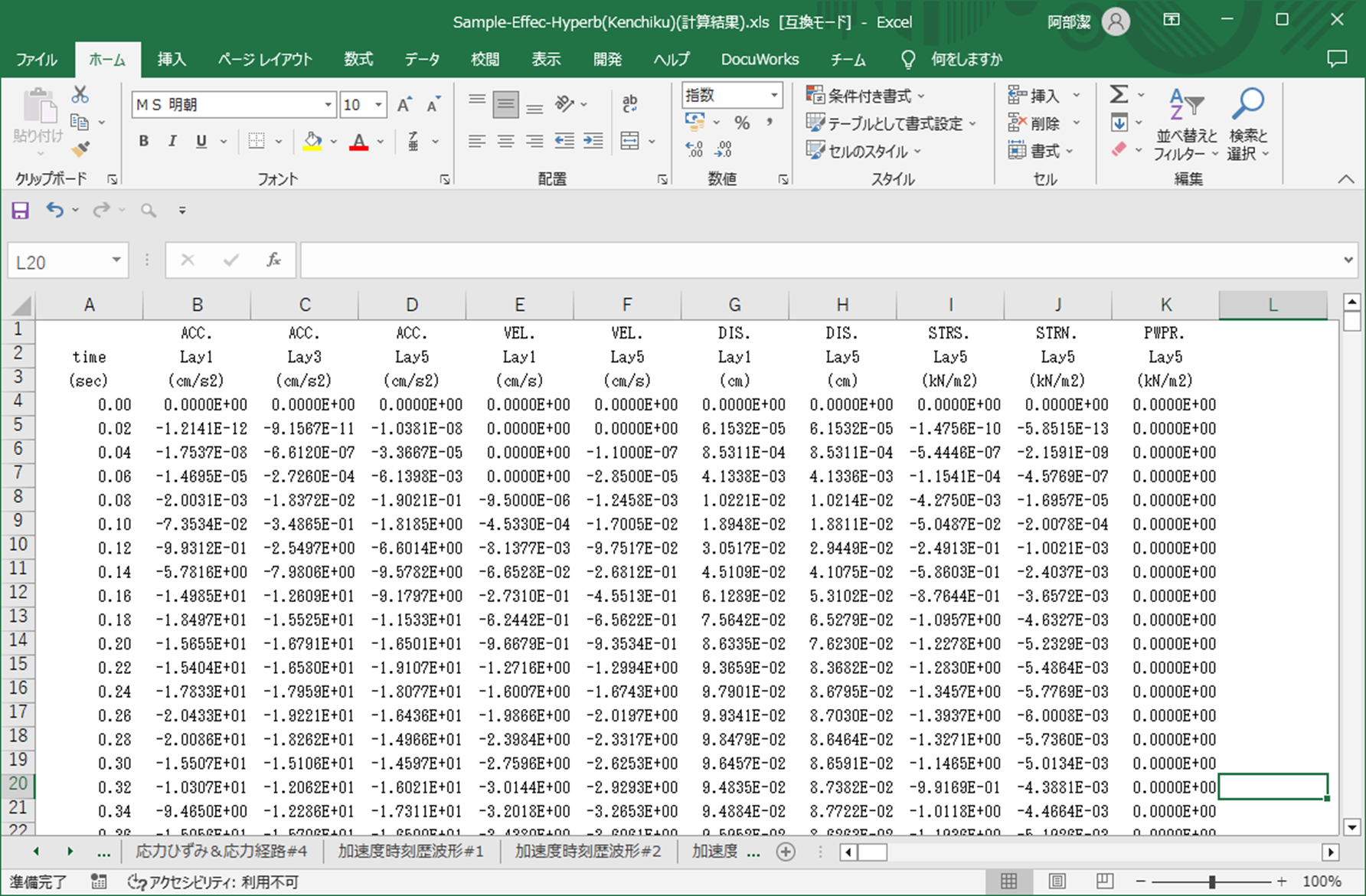Toggle Center horizontal alignment
Screen dimensions: 1366x896
click(505, 141)
